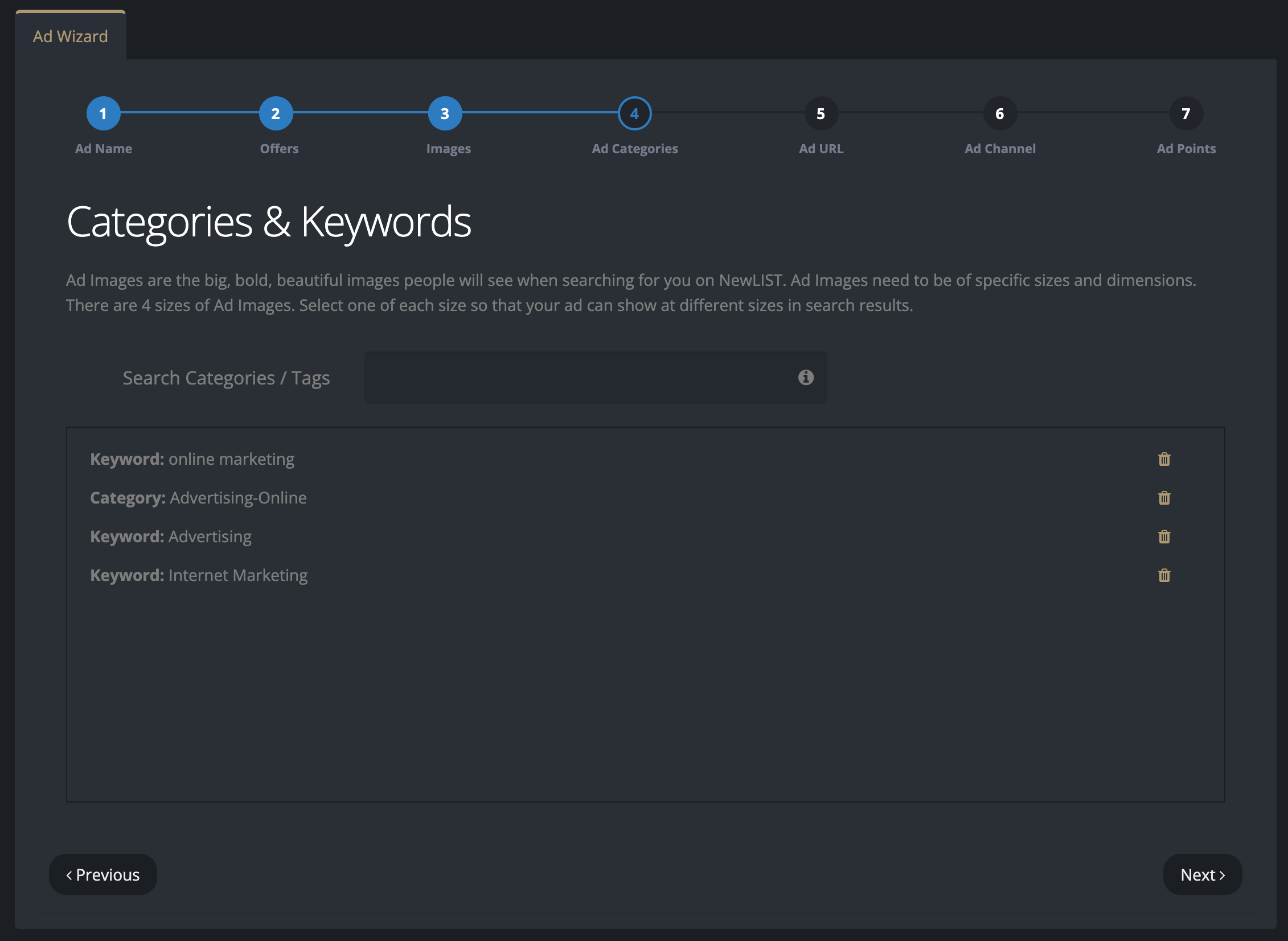The width and height of the screenshot is (1288, 941).
Task: Click the info icon in search field
Action: (x=806, y=377)
